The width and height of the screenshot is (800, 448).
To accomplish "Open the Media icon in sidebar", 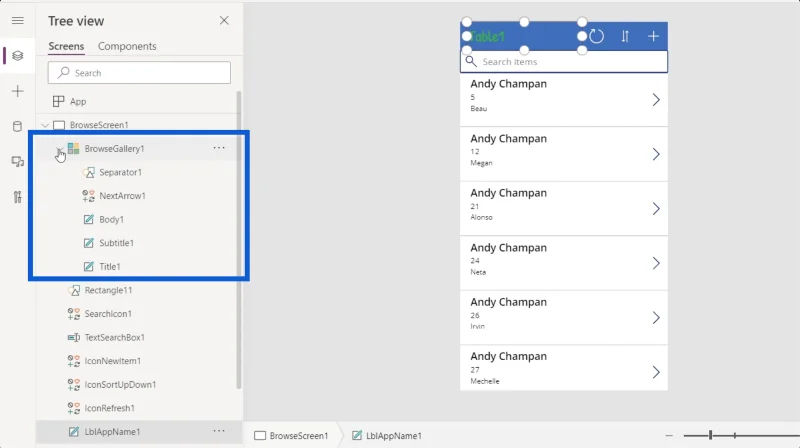I will 17,162.
